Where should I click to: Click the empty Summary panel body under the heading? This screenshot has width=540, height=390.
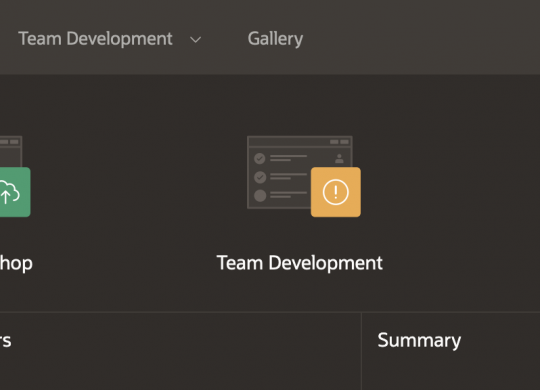click(451, 374)
